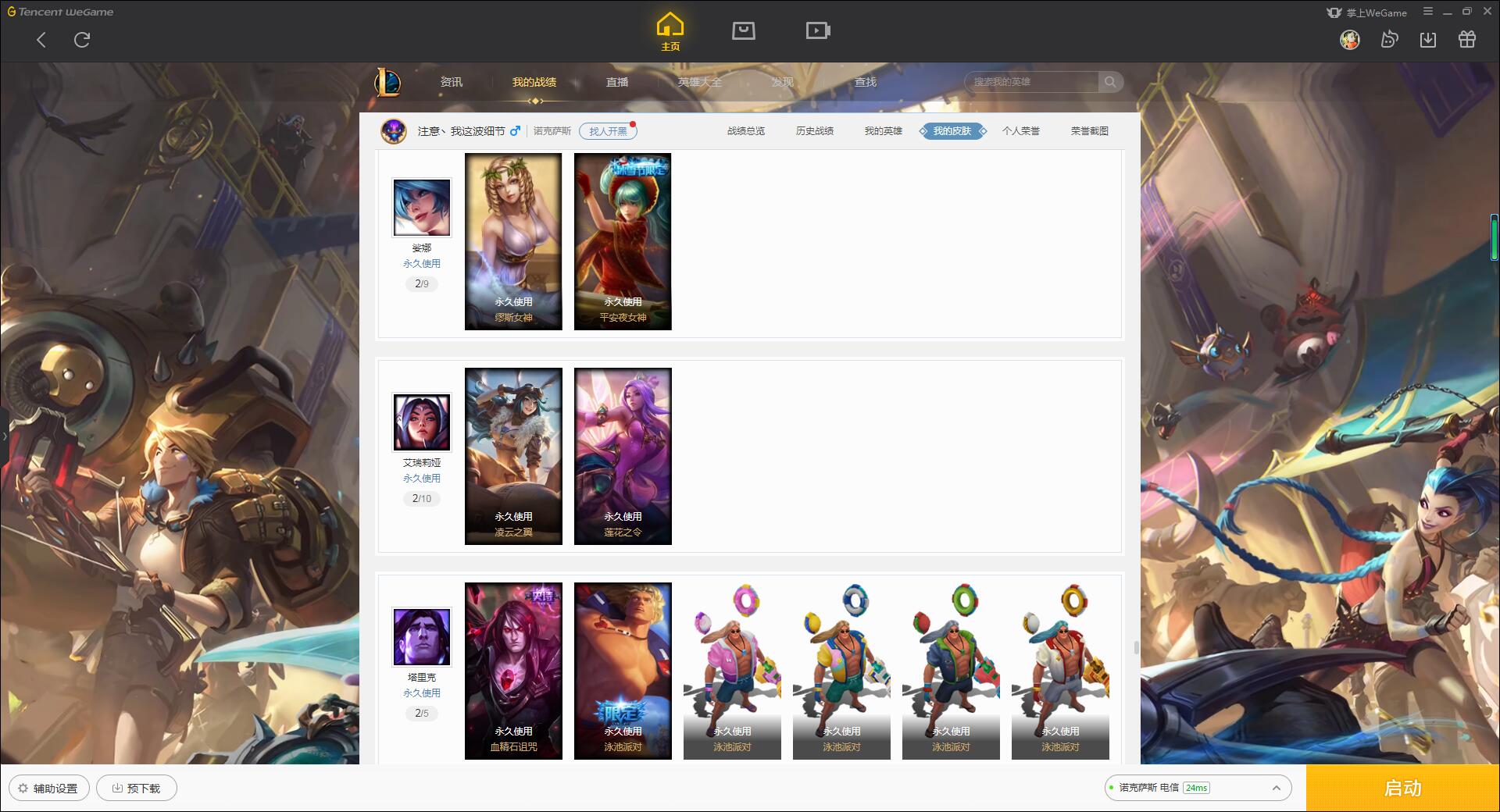This screenshot has width=1500, height=812.
Task: Open the friends/community icon
Action: 1389,39
